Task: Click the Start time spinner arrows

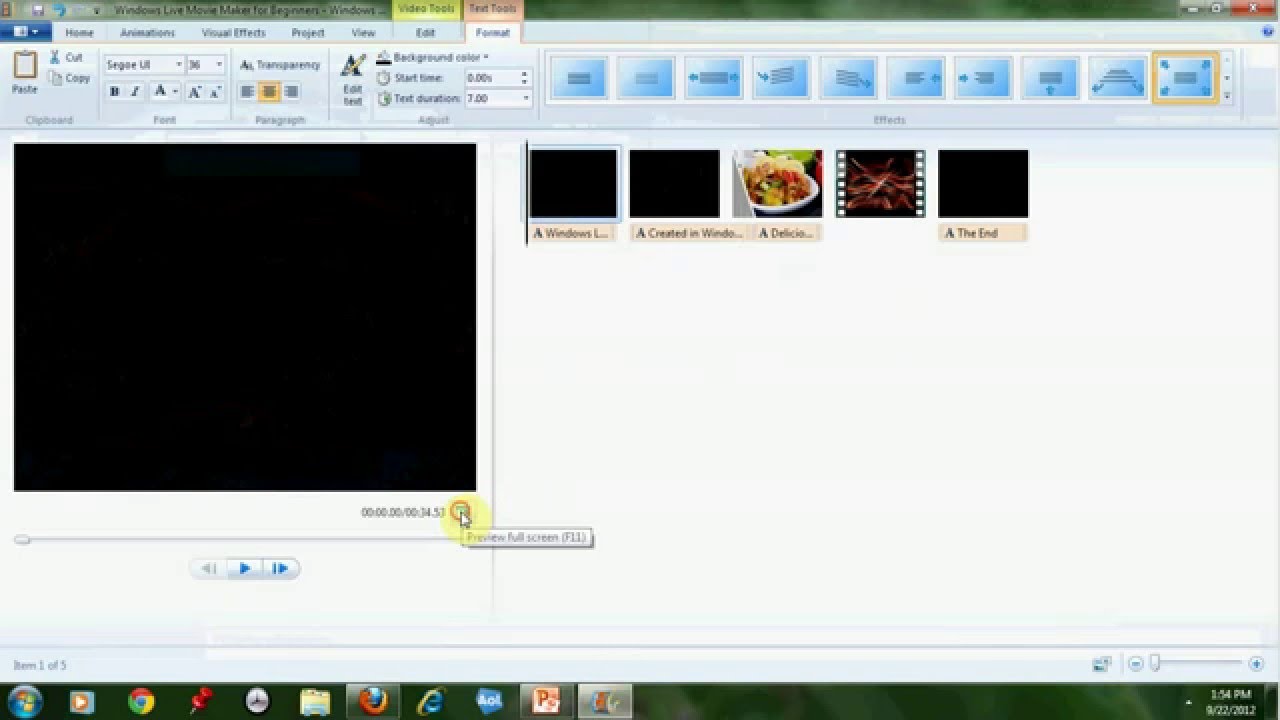Action: click(x=524, y=77)
